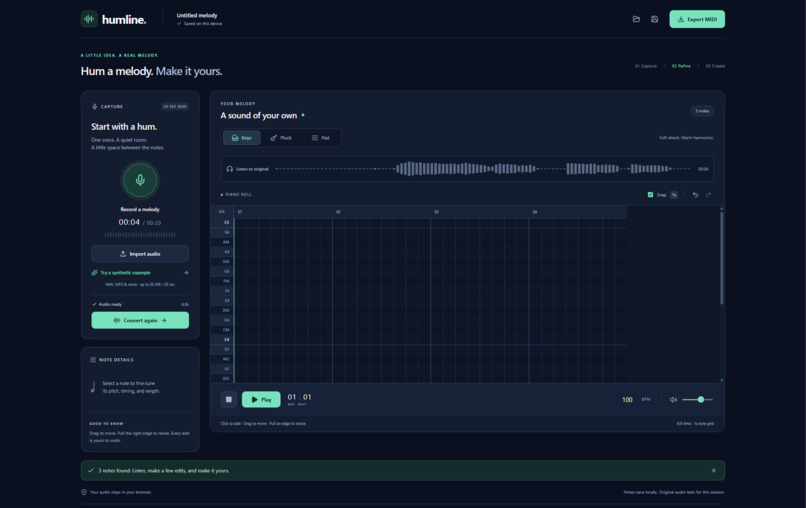Click the checkmark icon in notification bar
Screen dimensions: 806x508
tap(90, 470)
